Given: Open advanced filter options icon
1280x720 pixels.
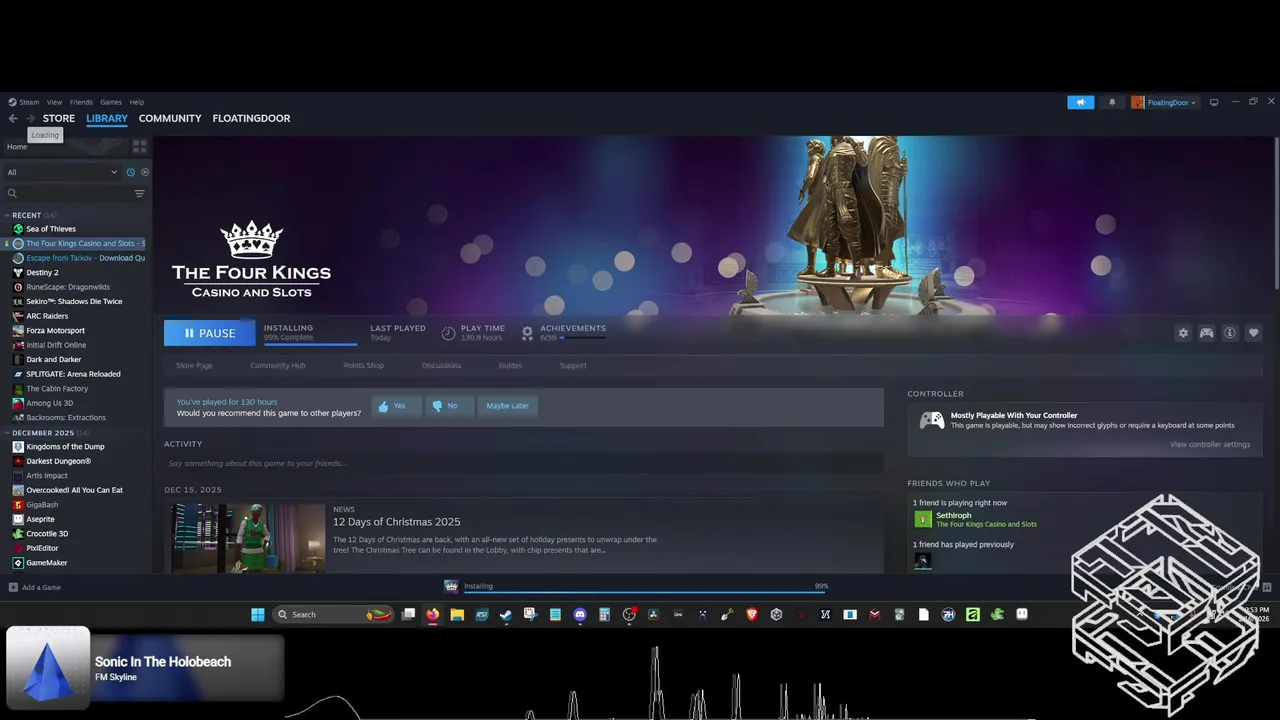Looking at the screenshot, I should pos(139,194).
